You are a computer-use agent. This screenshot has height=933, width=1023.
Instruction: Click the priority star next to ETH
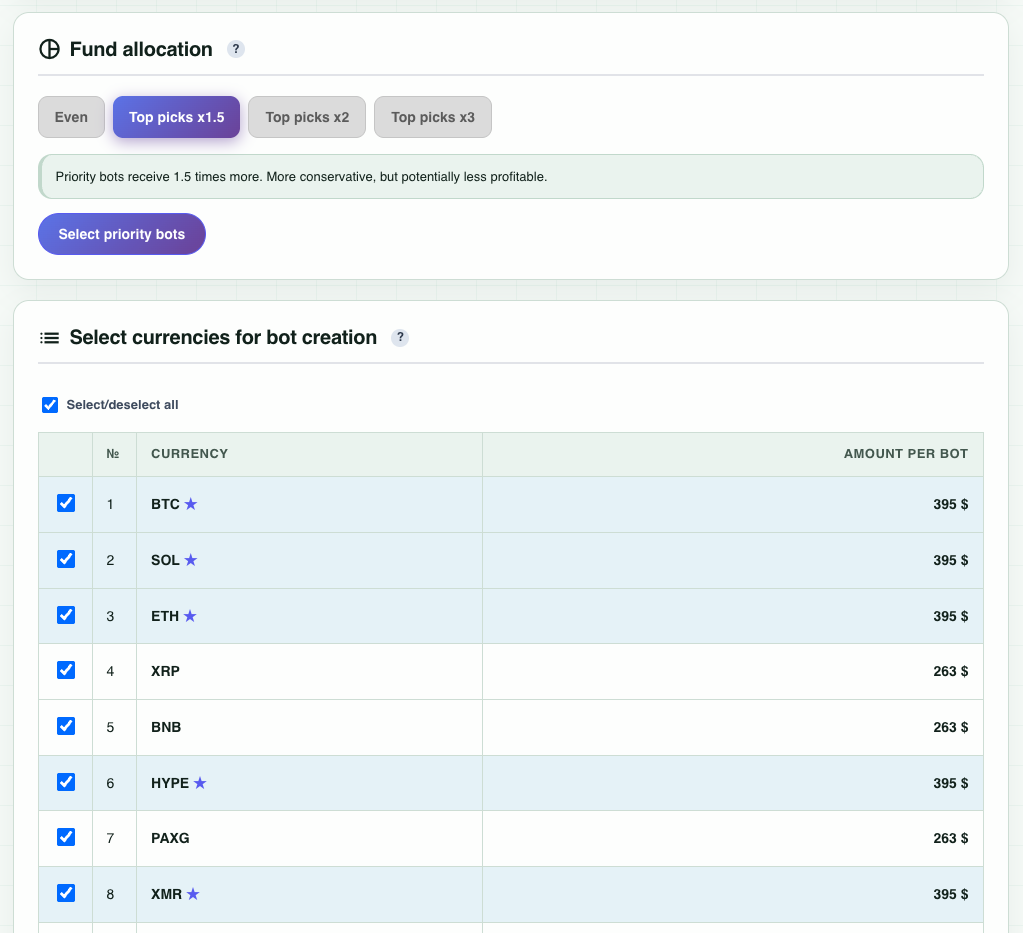(x=190, y=616)
